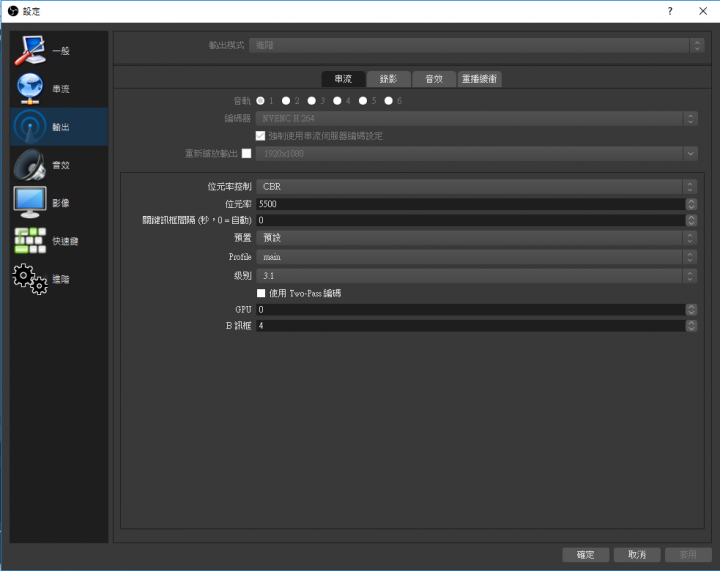The image size is (720, 571).
Task: Click the 取消 button
Action: coord(637,554)
